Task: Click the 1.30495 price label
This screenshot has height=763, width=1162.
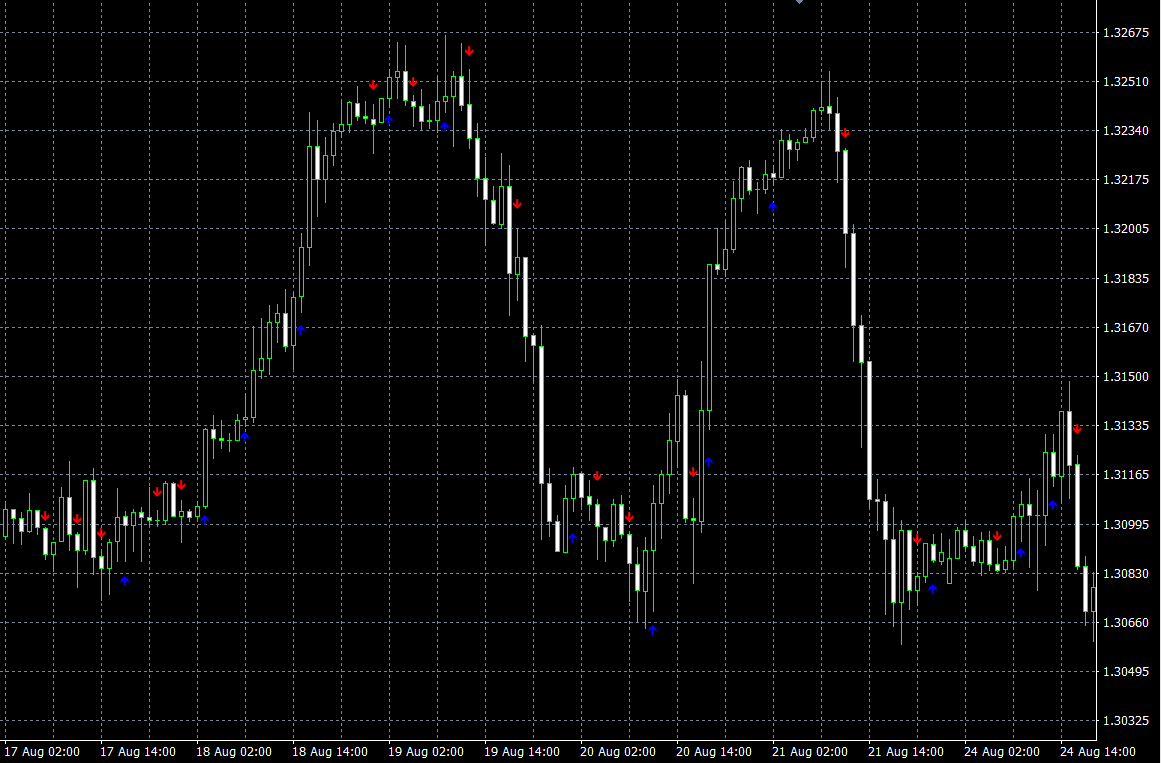Action: 1126,671
